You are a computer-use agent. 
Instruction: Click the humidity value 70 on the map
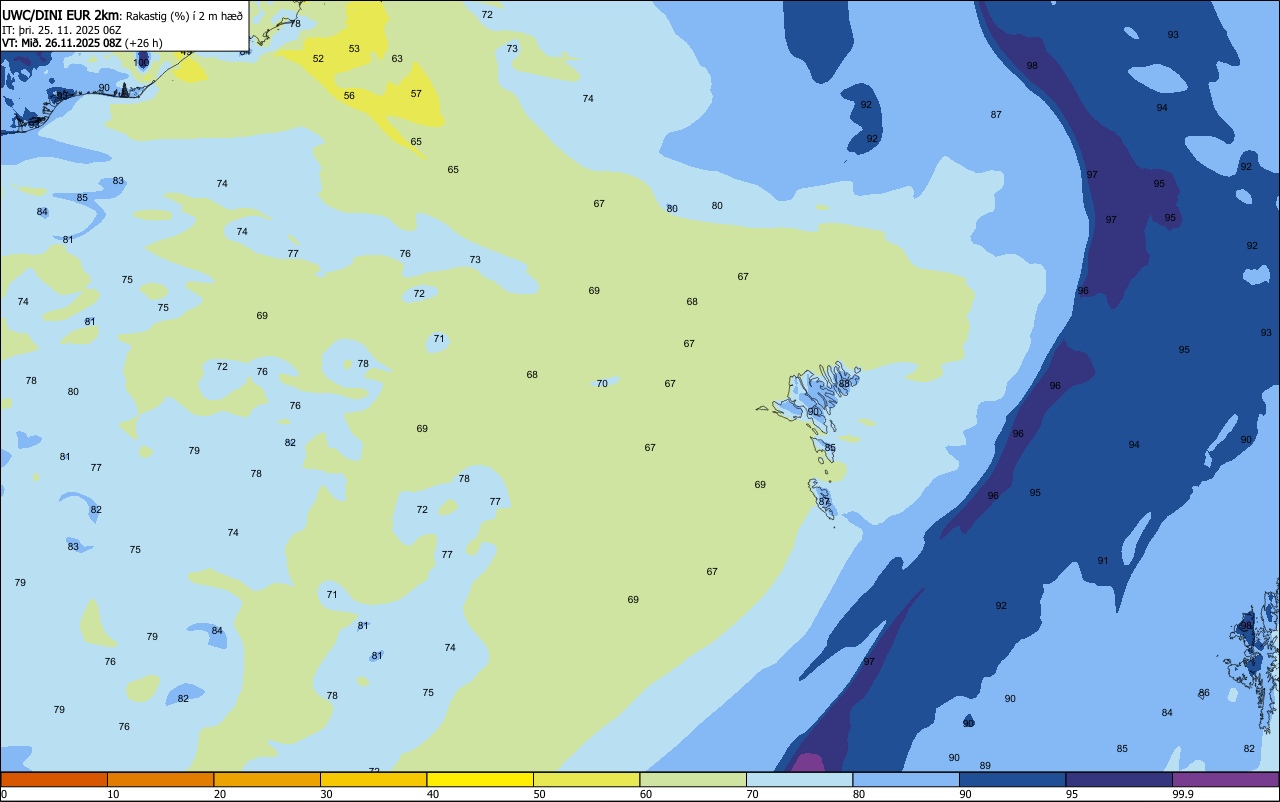[x=602, y=384]
